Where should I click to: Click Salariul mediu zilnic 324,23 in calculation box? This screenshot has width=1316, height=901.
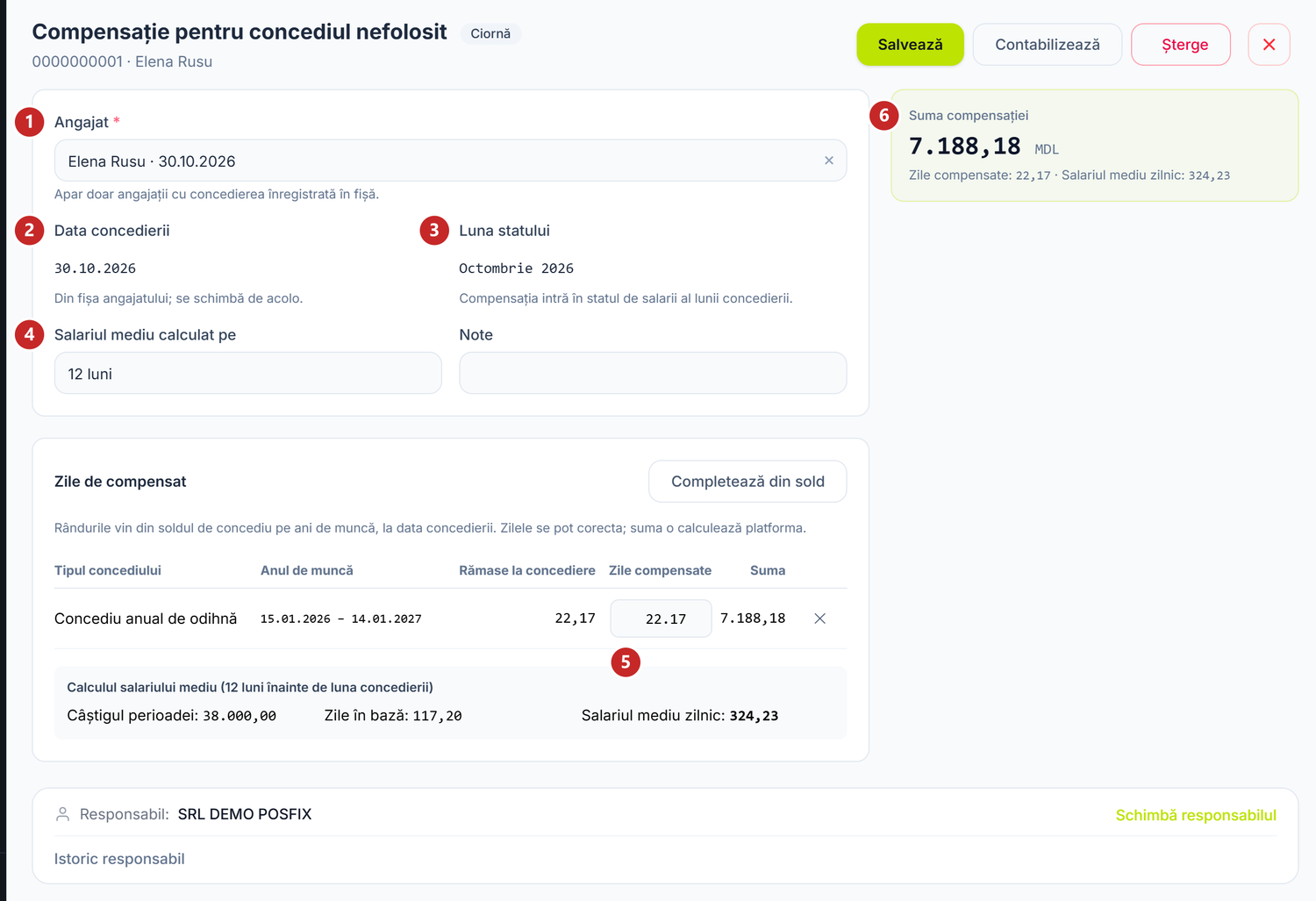point(754,716)
